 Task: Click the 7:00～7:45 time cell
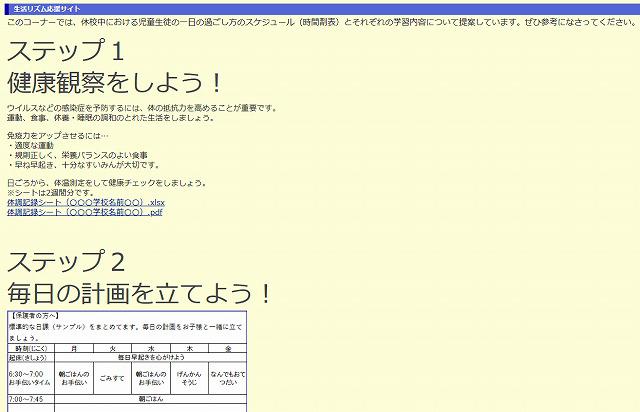[30, 399]
